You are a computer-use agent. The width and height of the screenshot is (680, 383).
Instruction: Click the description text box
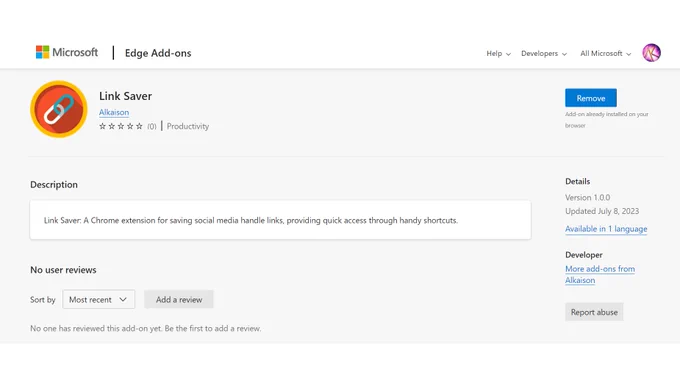point(280,220)
